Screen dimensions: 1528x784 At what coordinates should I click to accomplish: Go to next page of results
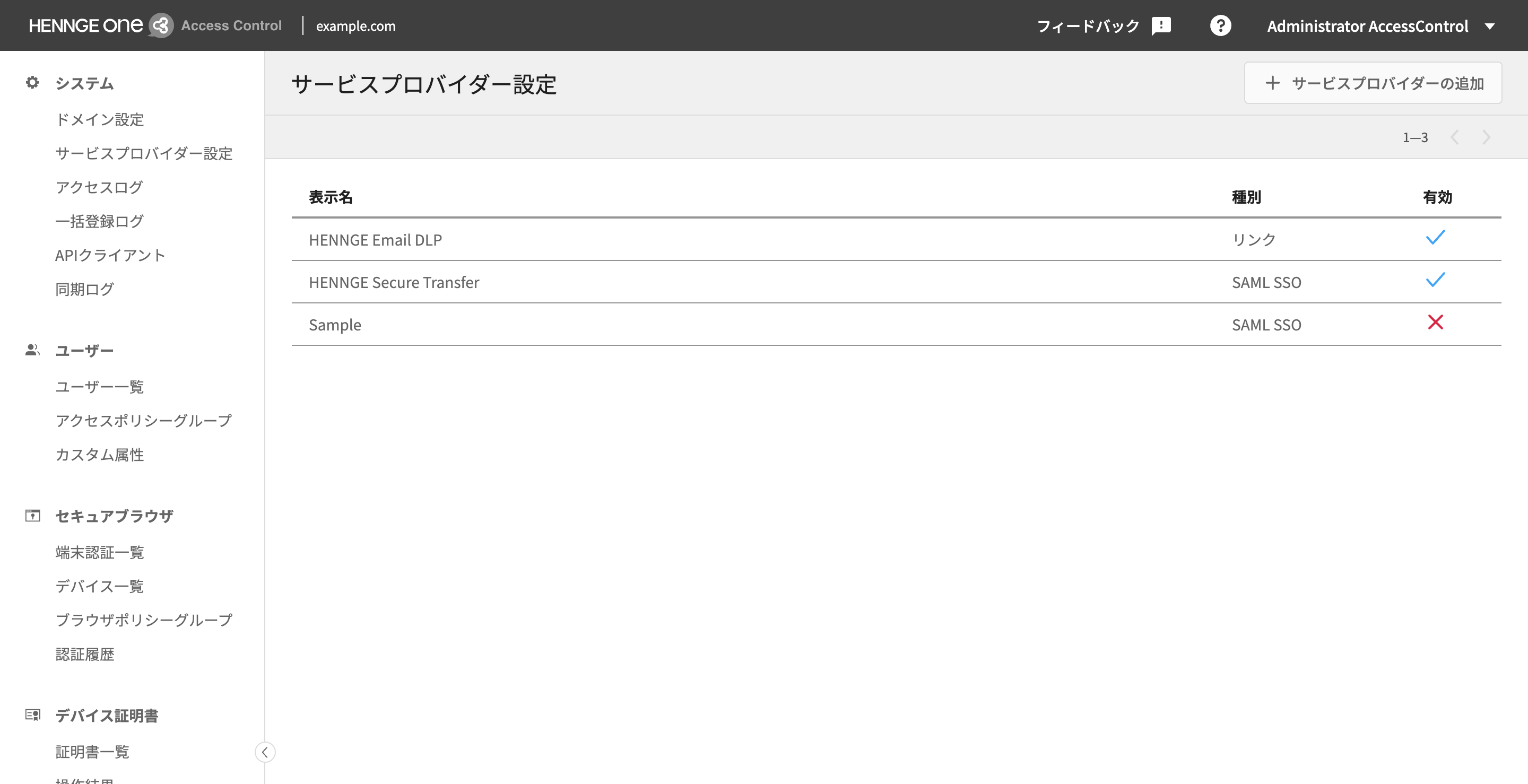[1486, 137]
